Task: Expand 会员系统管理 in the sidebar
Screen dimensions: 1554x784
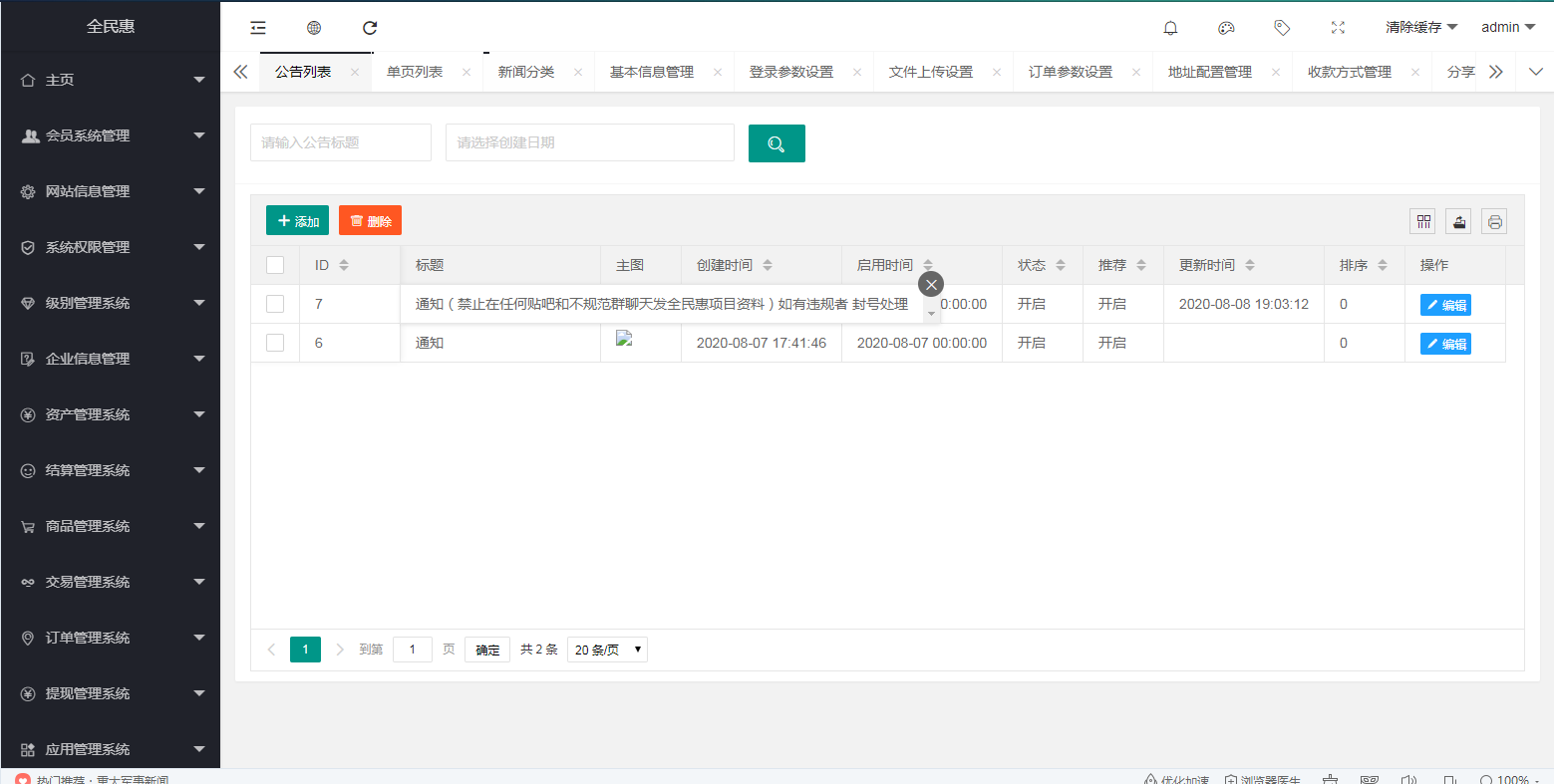Action: coord(111,135)
